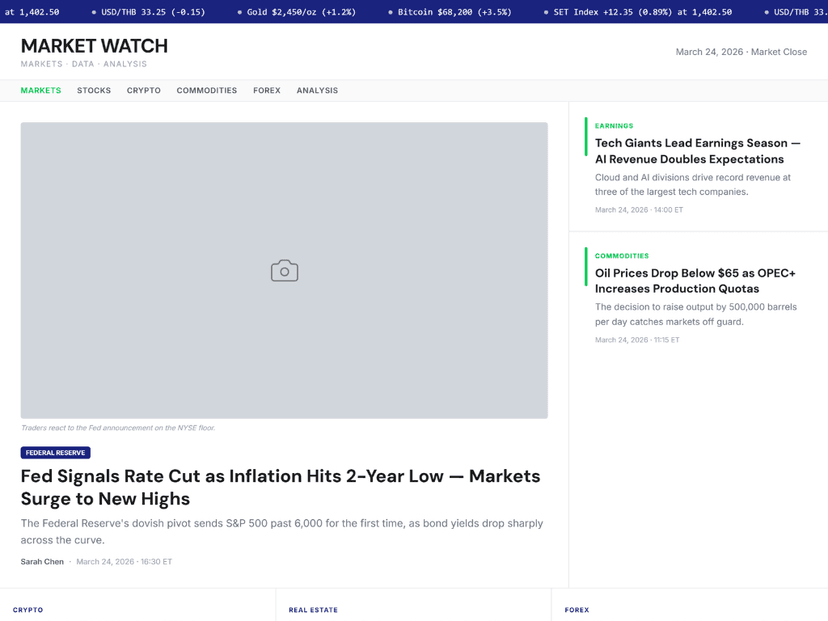The width and height of the screenshot is (828, 621).
Task: Open the Tech Giants Lead Earnings article
Action: point(698,151)
